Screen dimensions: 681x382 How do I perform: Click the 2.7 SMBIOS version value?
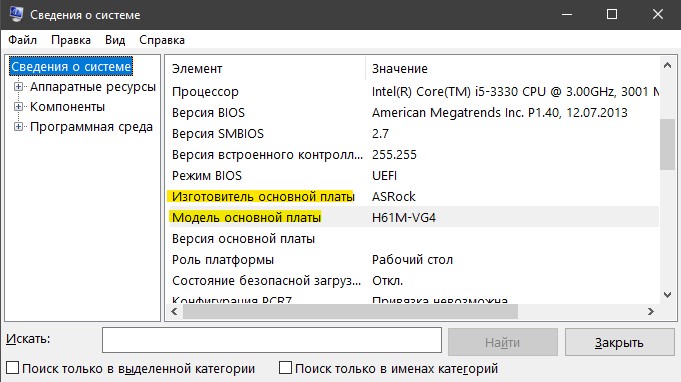pos(380,133)
